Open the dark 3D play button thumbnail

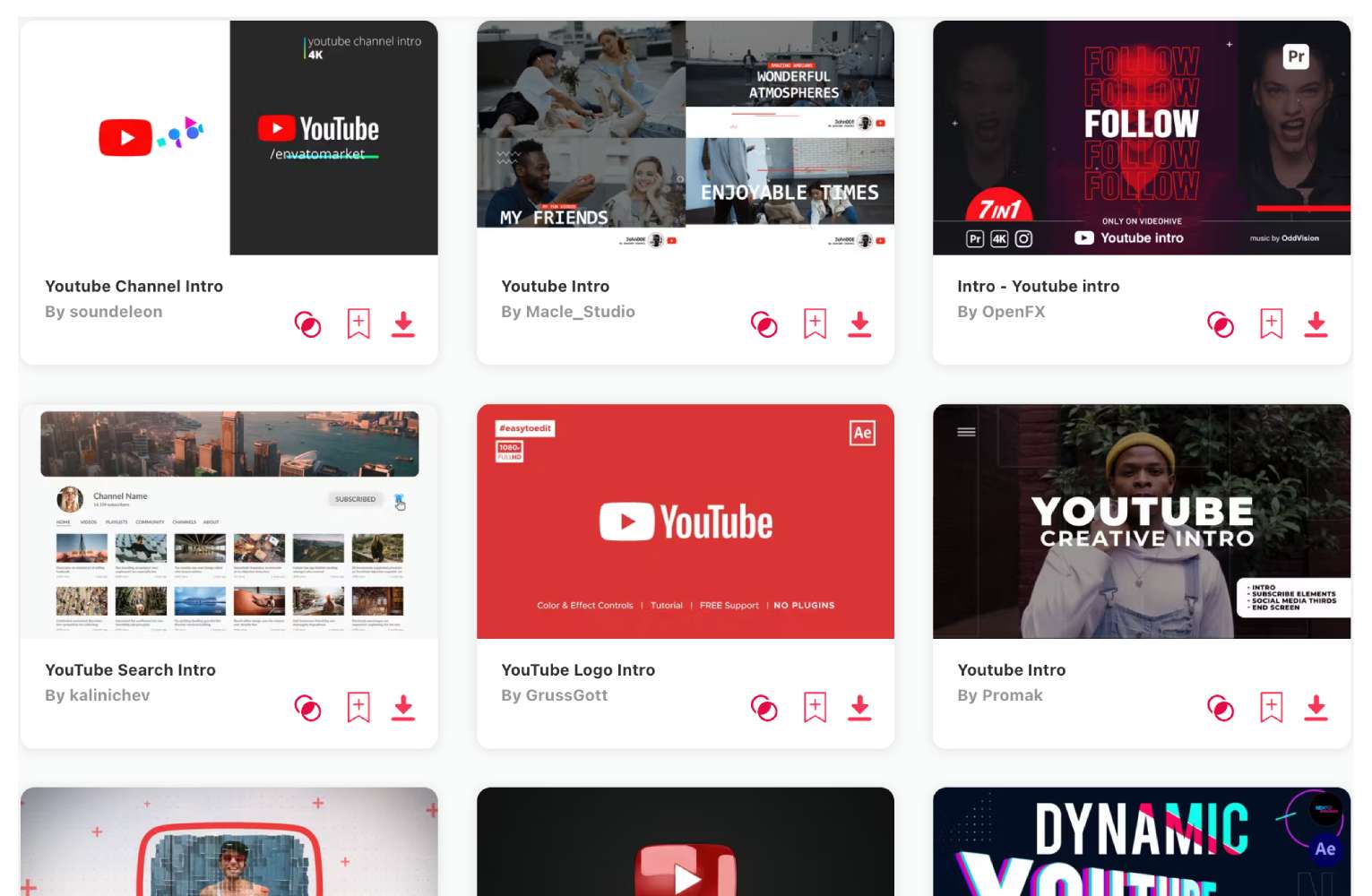pyautogui.click(x=686, y=842)
